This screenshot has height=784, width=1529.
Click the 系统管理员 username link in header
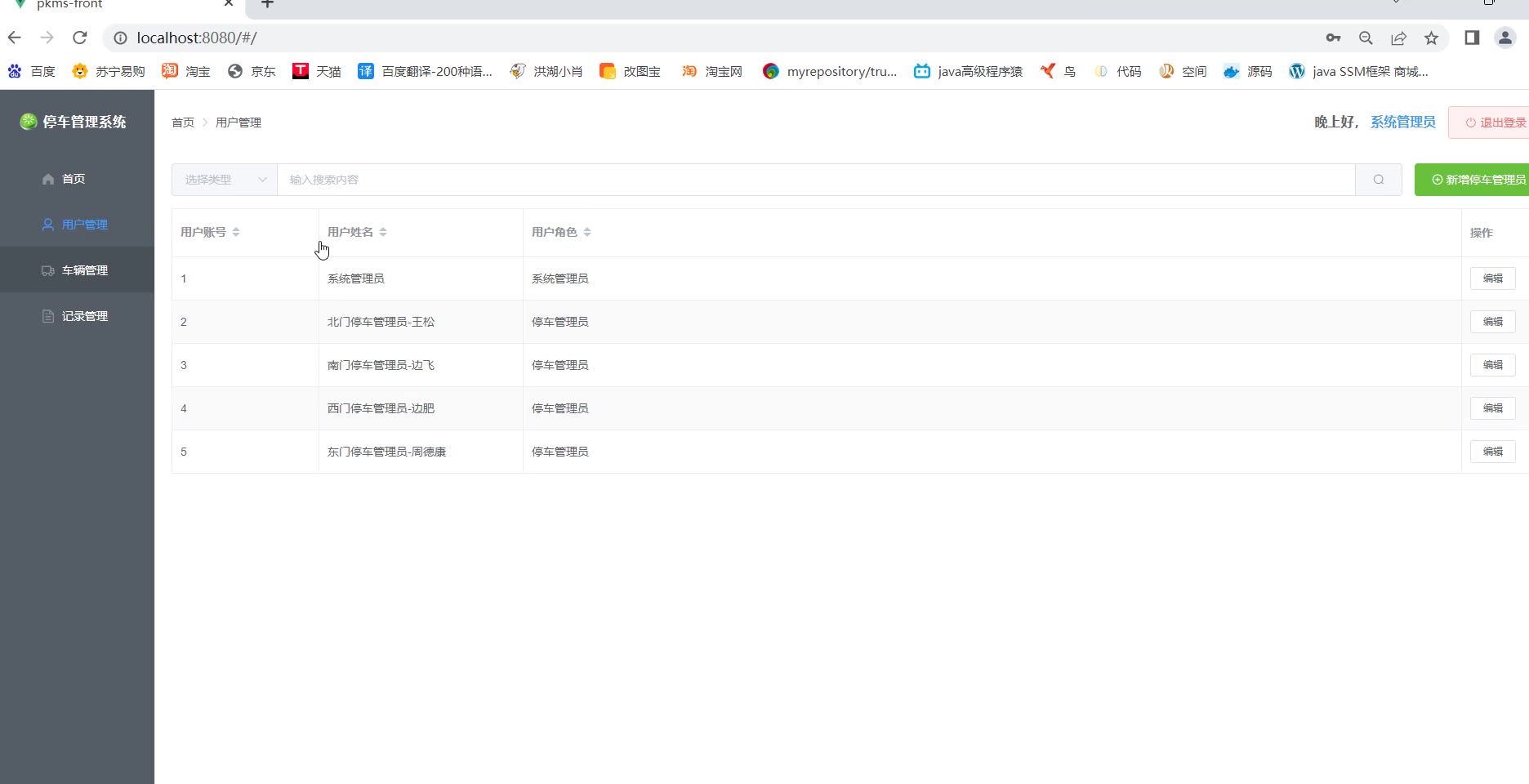[1403, 122]
